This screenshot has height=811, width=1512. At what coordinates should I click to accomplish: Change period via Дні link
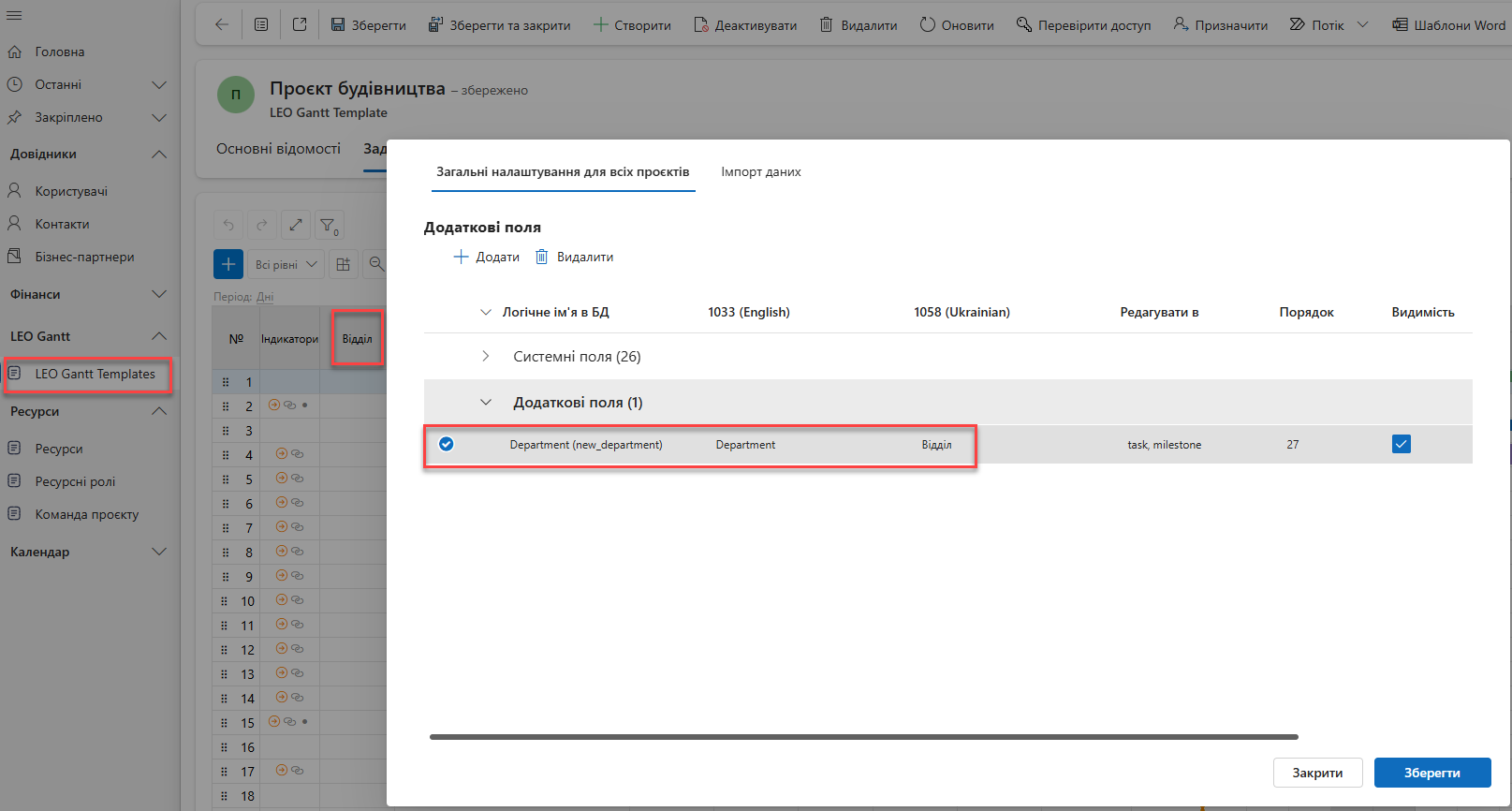coord(265,297)
